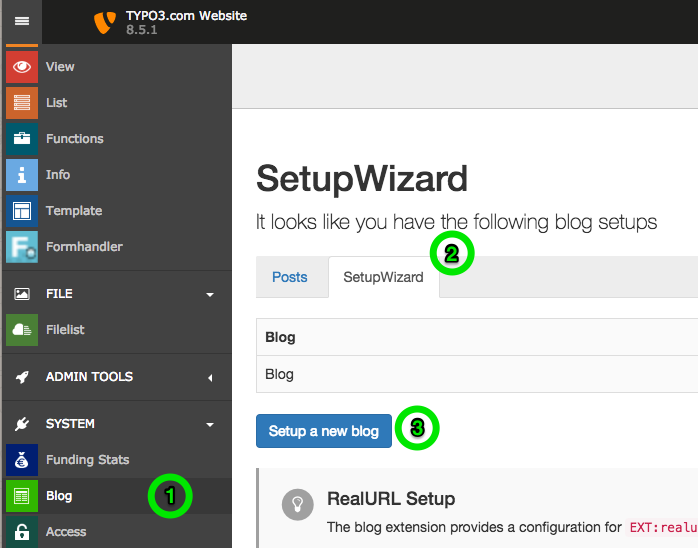Image resolution: width=698 pixels, height=548 pixels.
Task: Click the View module eye icon
Action: (22, 67)
